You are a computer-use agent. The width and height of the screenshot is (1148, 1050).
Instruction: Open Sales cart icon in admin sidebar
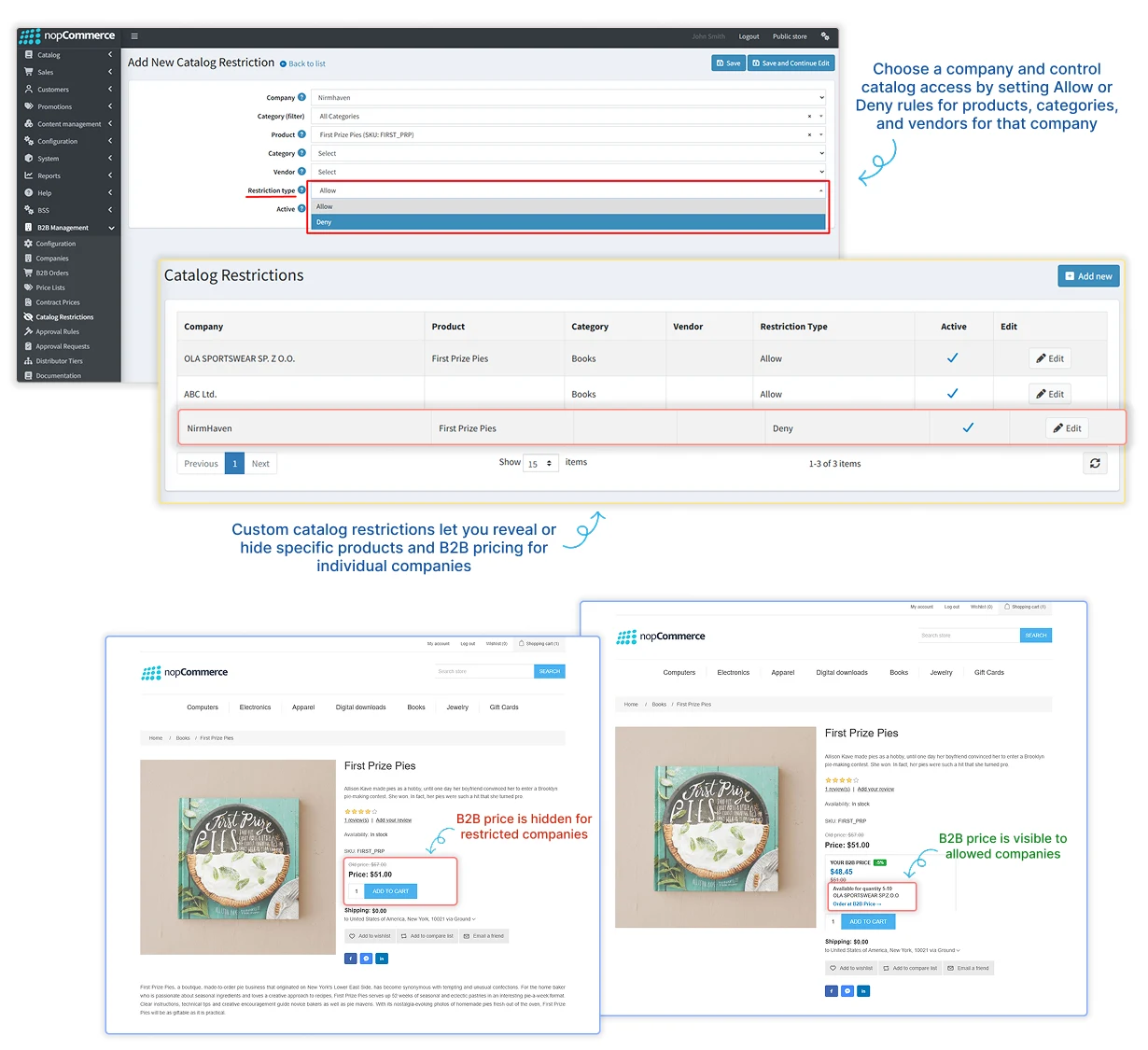pyautogui.click(x=29, y=72)
